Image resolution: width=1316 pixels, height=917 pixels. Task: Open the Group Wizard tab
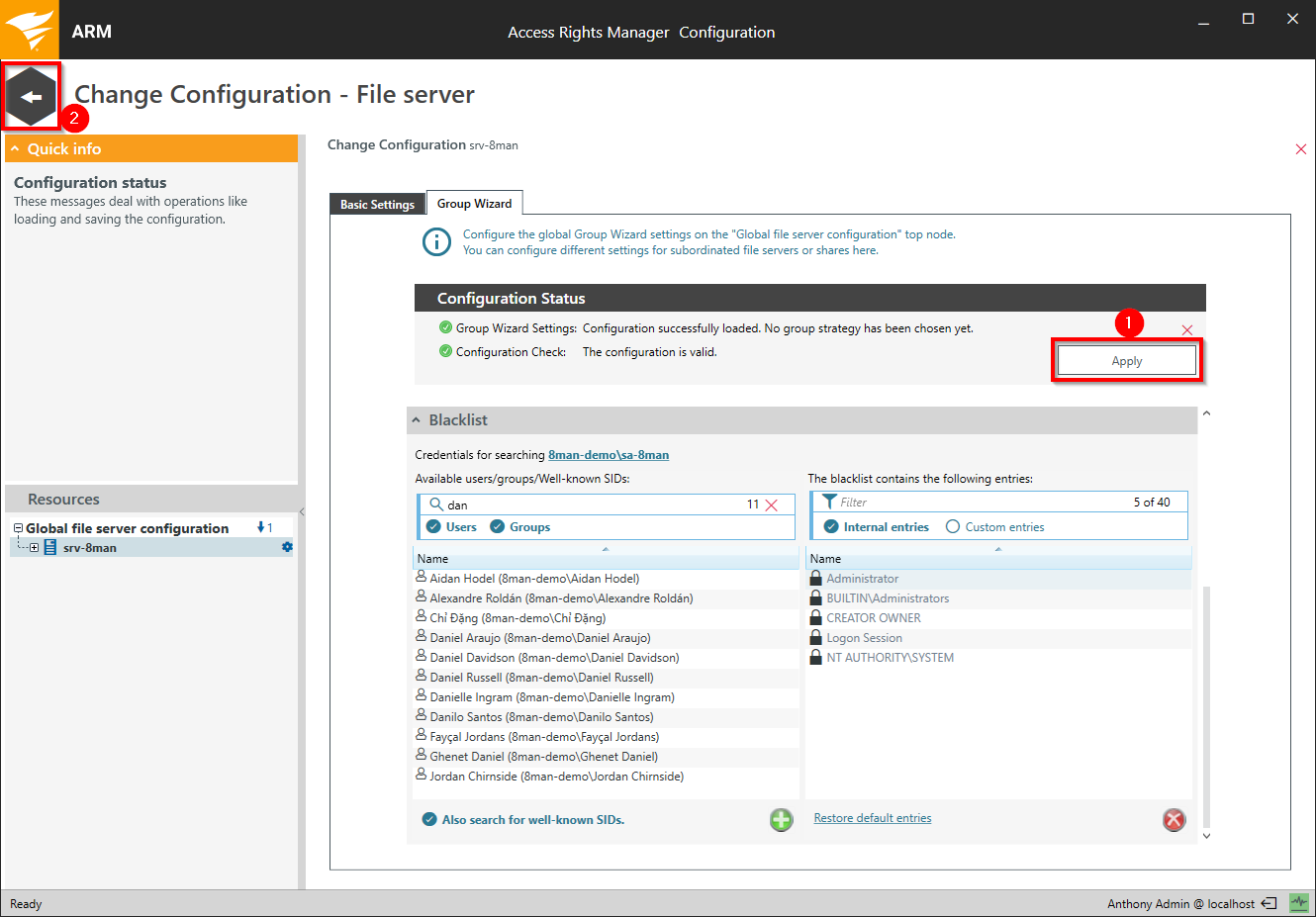tap(474, 204)
